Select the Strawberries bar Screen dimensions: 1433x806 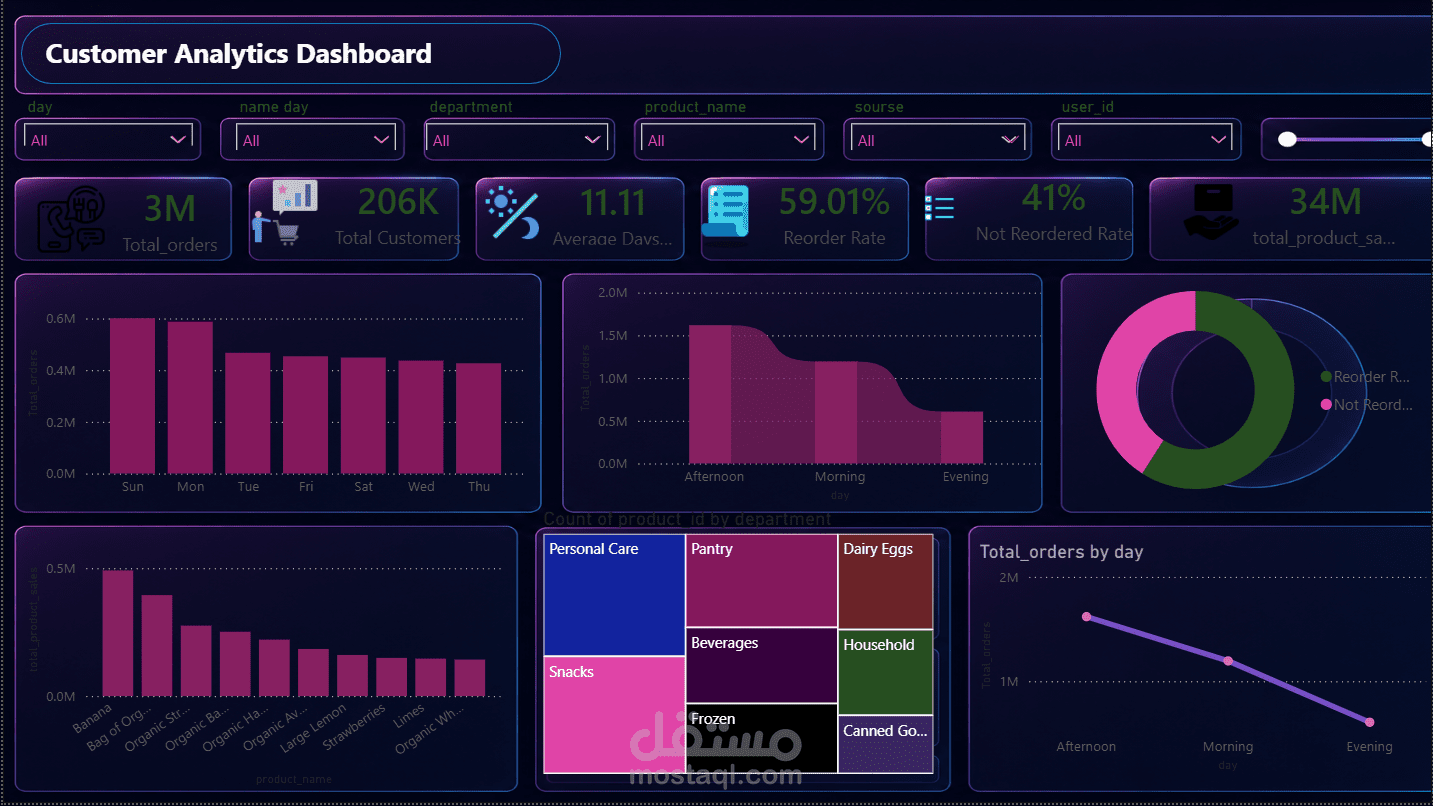point(391,677)
